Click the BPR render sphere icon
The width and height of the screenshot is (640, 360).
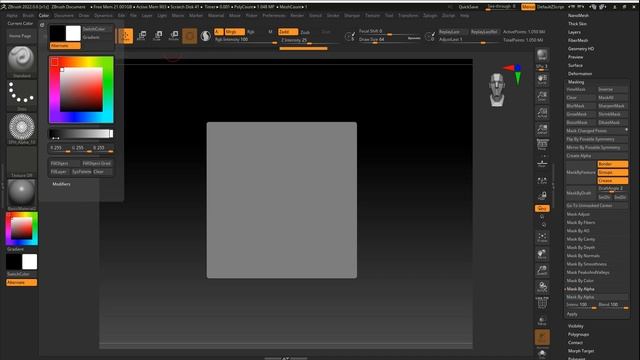542,55
